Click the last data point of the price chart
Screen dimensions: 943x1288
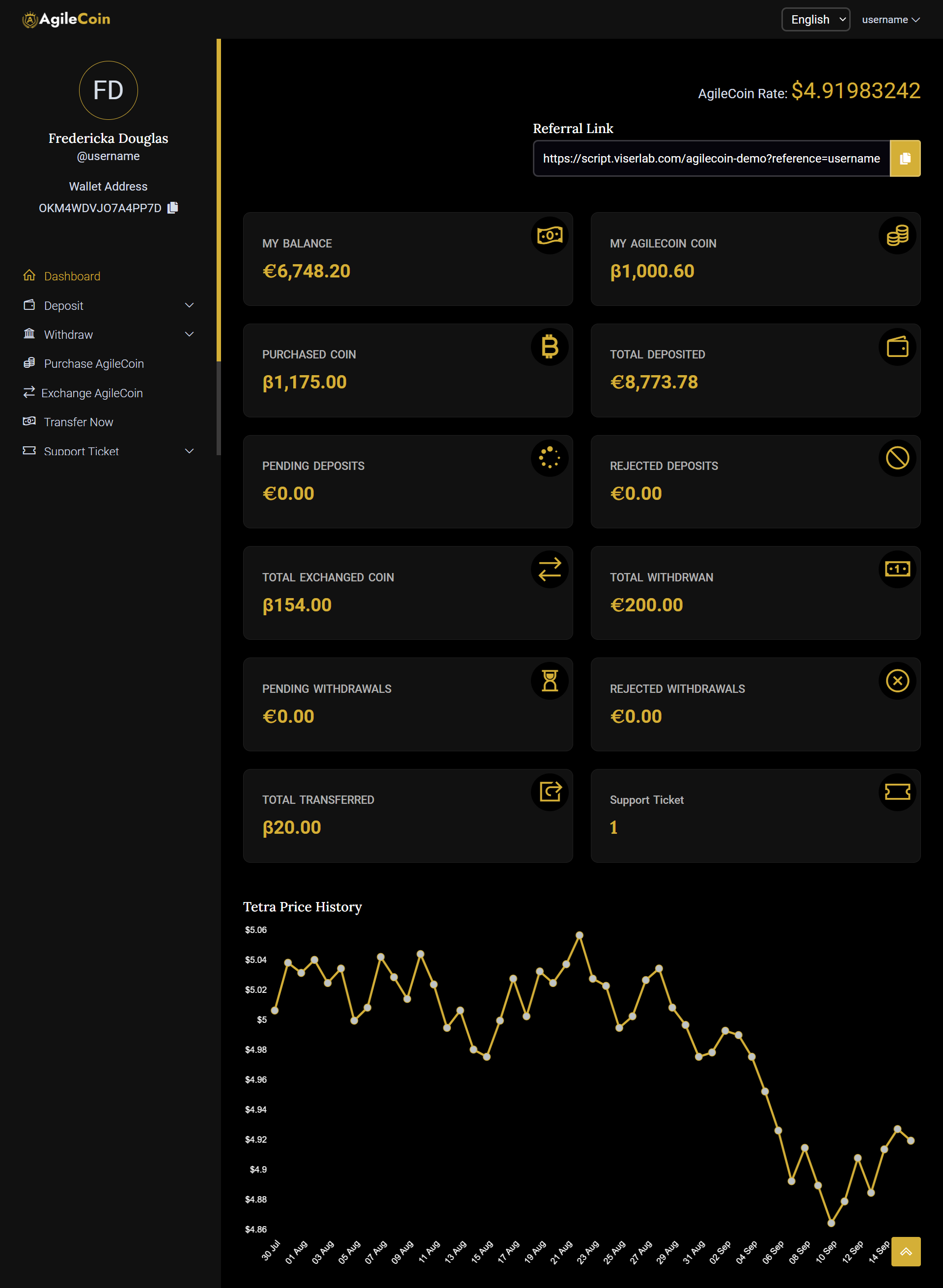[x=911, y=1141]
